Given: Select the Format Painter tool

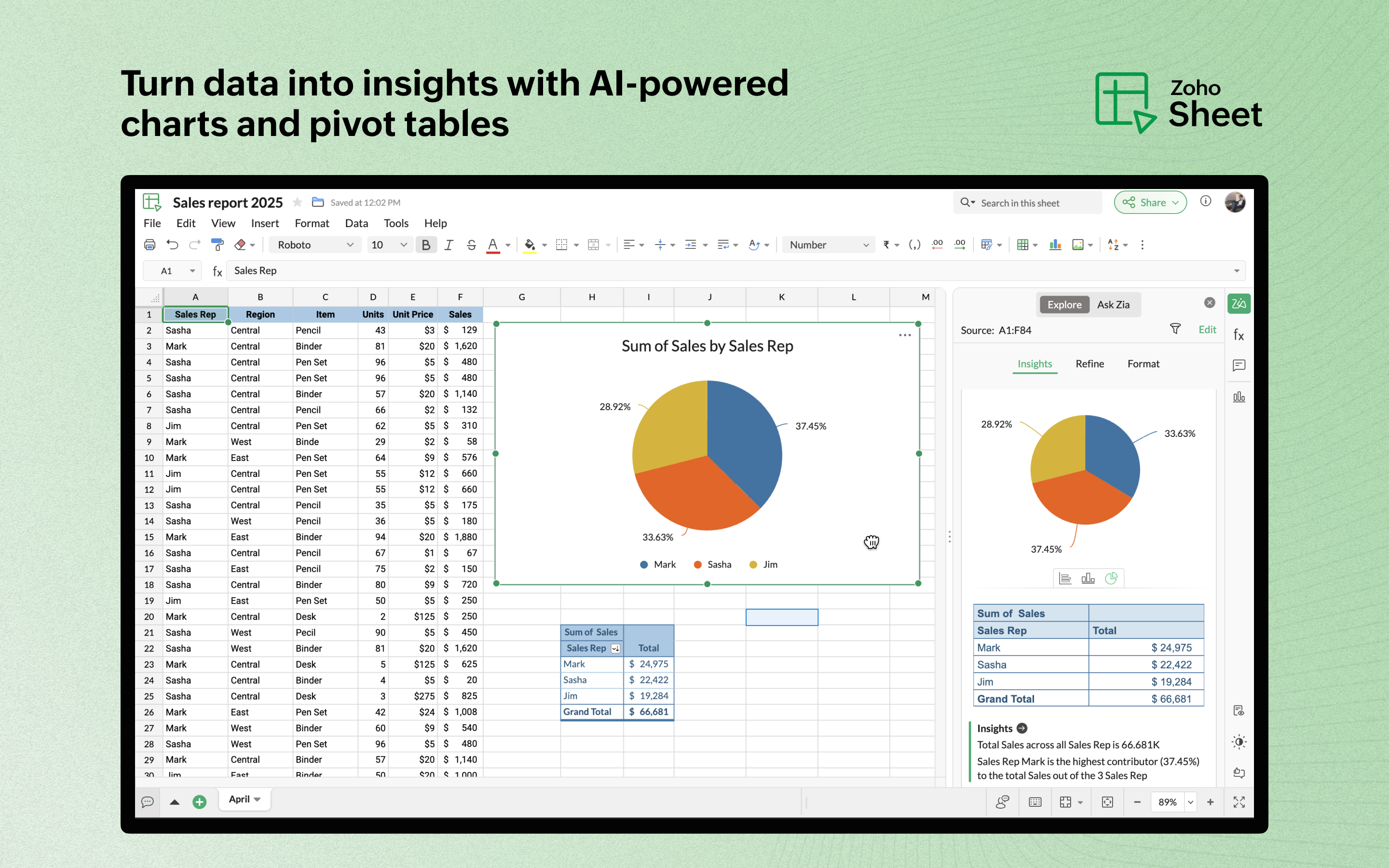Looking at the screenshot, I should point(217,244).
